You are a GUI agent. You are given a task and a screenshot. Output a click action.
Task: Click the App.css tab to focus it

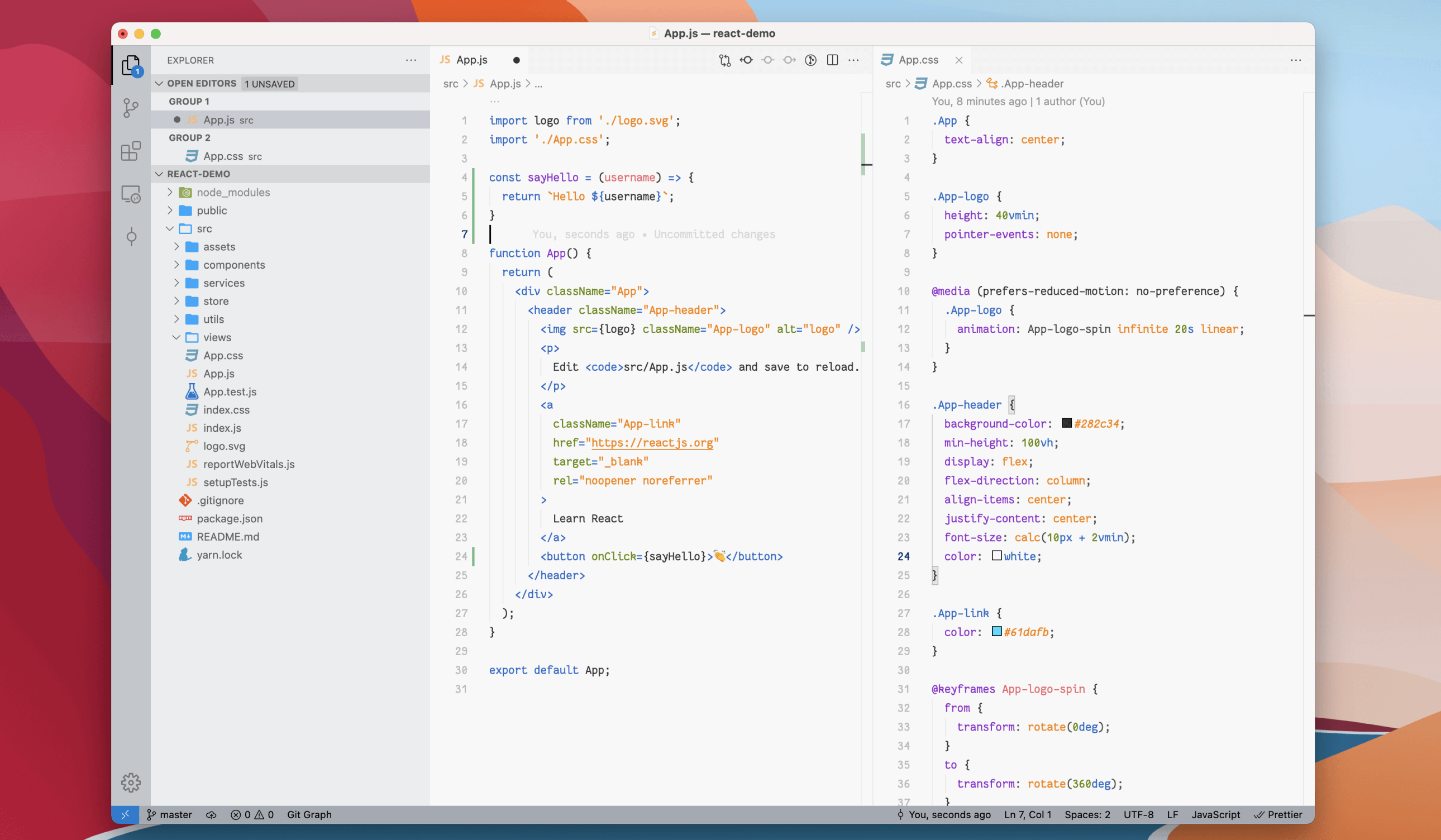pos(917,59)
